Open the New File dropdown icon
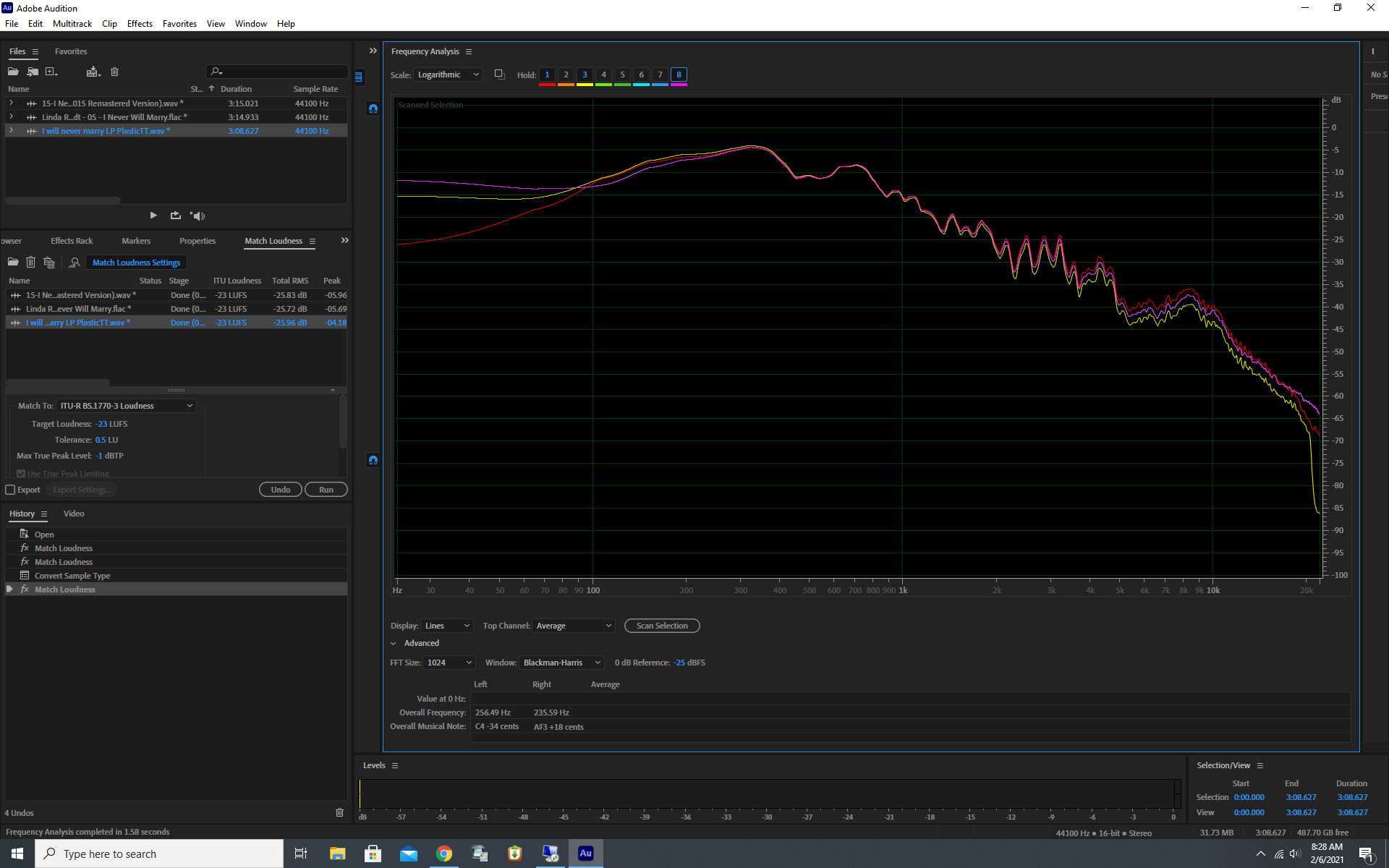Screen dimensions: 1389x868 pos(51,72)
